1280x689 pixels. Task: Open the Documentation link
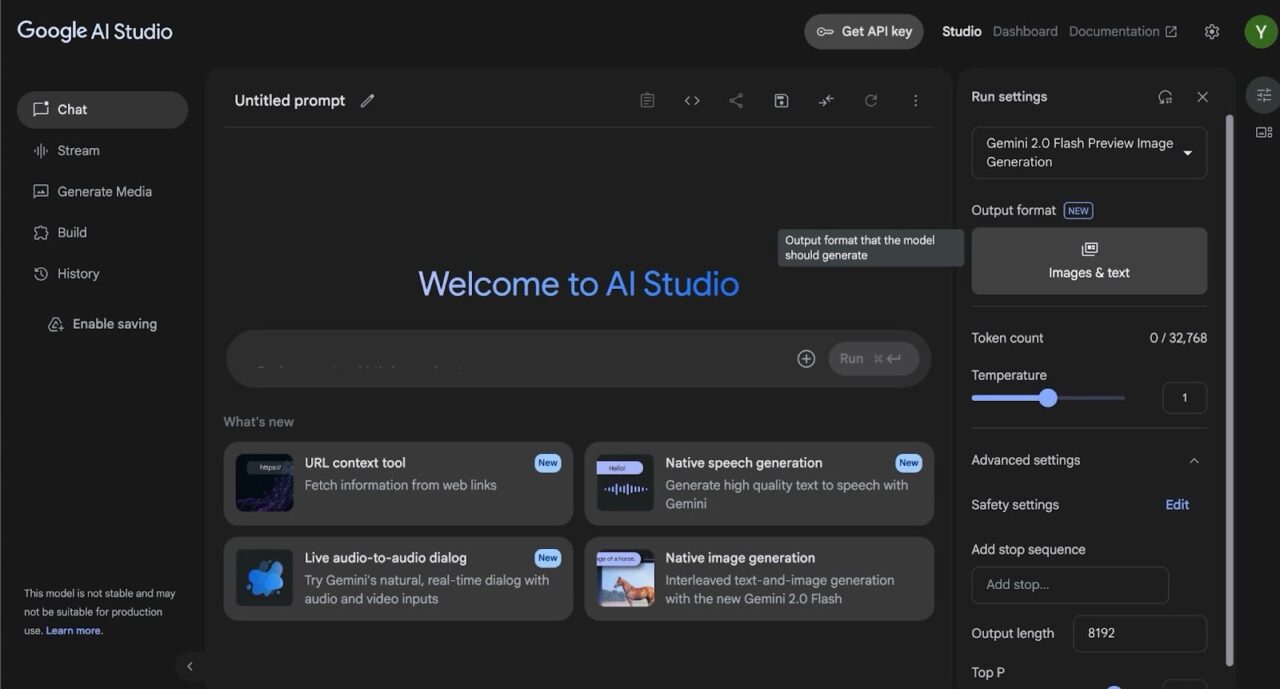[x=1122, y=32]
